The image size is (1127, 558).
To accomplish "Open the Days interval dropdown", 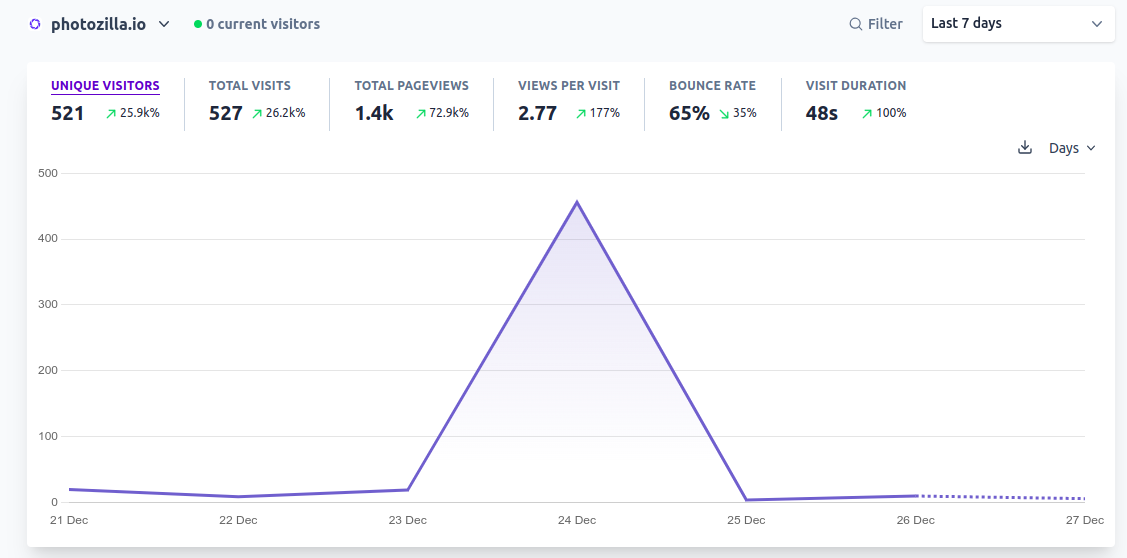I will point(1072,148).
